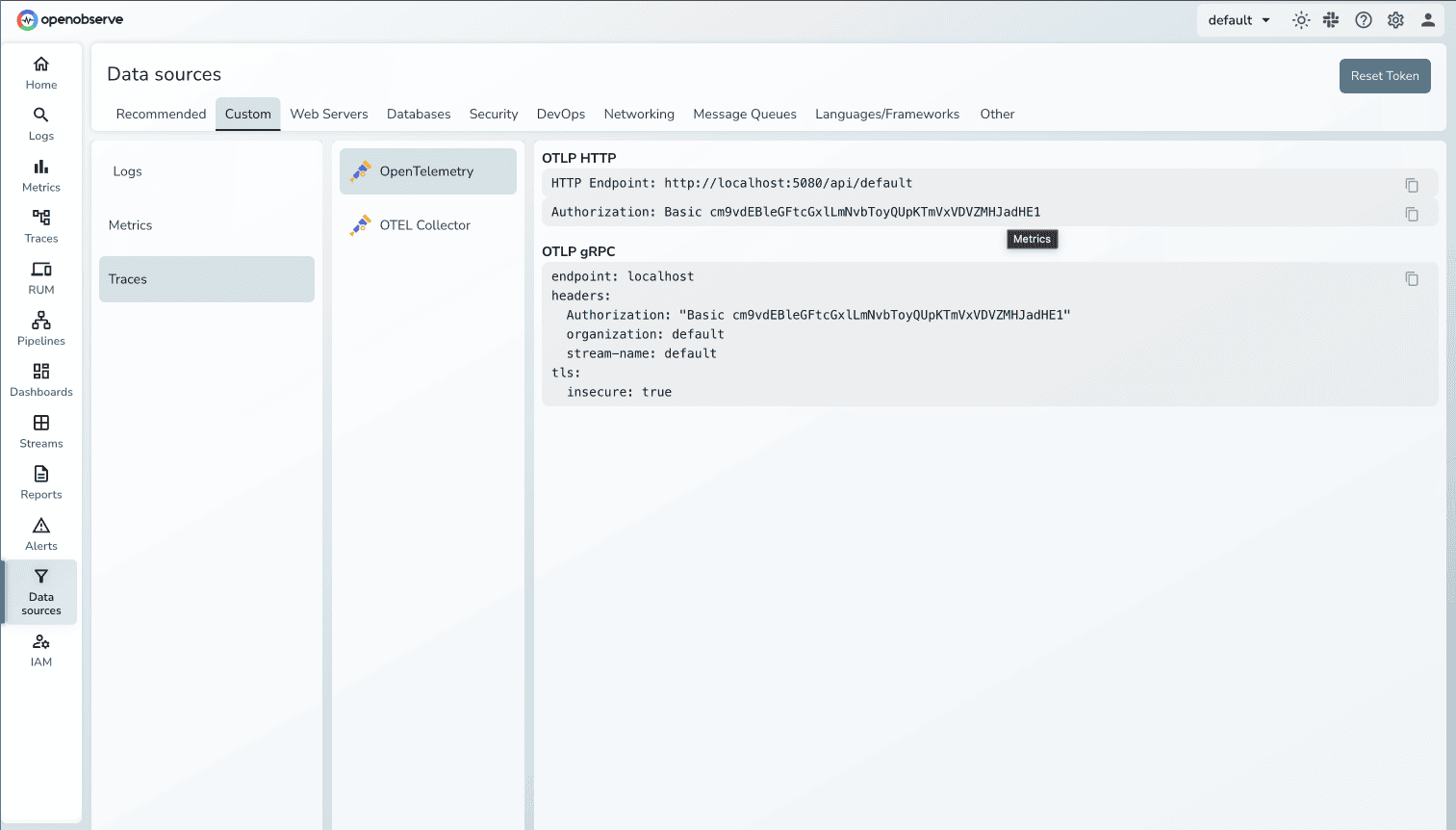The image size is (1456, 830).
Task: Copy the HTTP Endpoint value
Action: coord(1412,185)
